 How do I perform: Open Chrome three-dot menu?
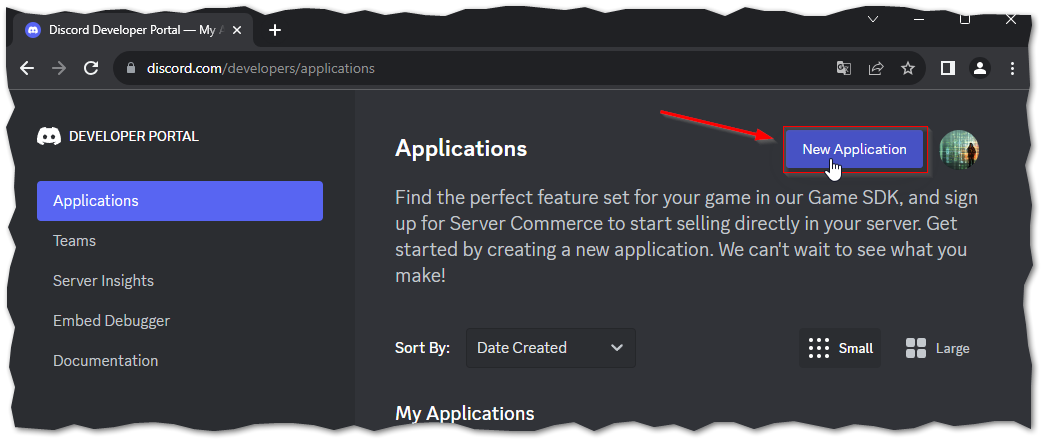[1012, 68]
